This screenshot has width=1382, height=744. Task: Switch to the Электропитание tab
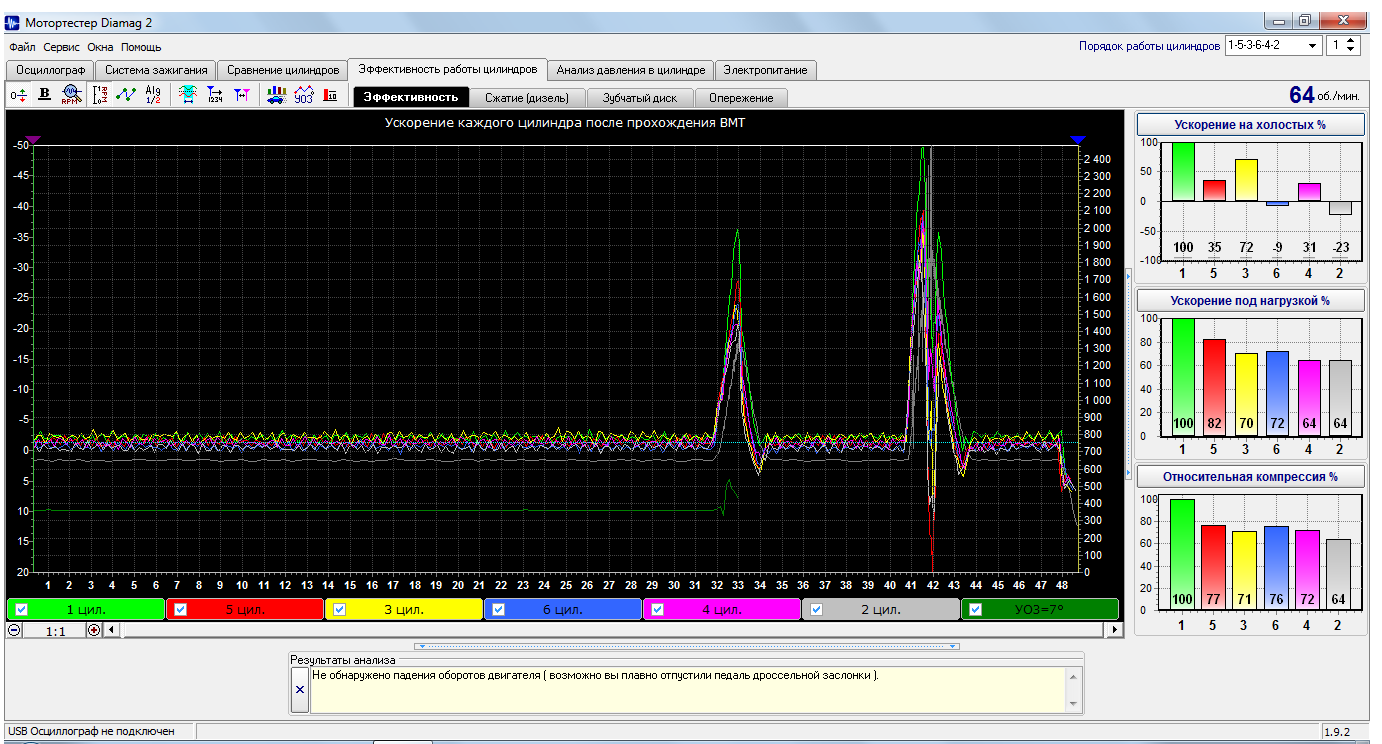(x=766, y=70)
